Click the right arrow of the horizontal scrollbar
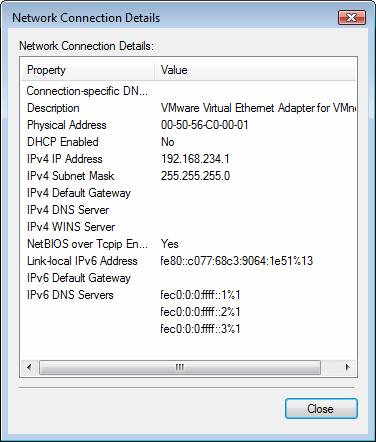376x442 pixels. coord(347,367)
